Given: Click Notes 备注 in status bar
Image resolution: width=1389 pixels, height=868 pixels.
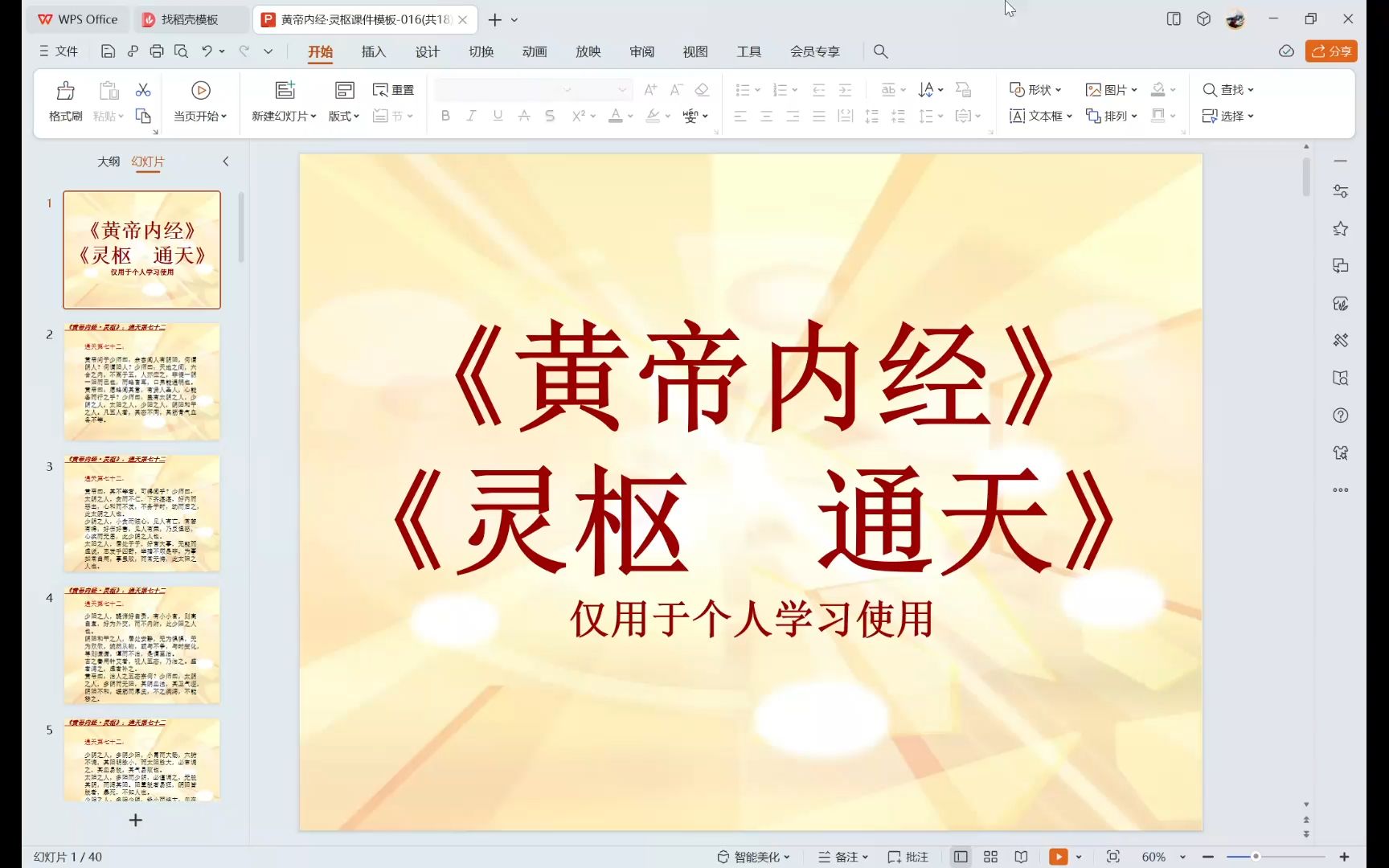Looking at the screenshot, I should (x=843, y=857).
